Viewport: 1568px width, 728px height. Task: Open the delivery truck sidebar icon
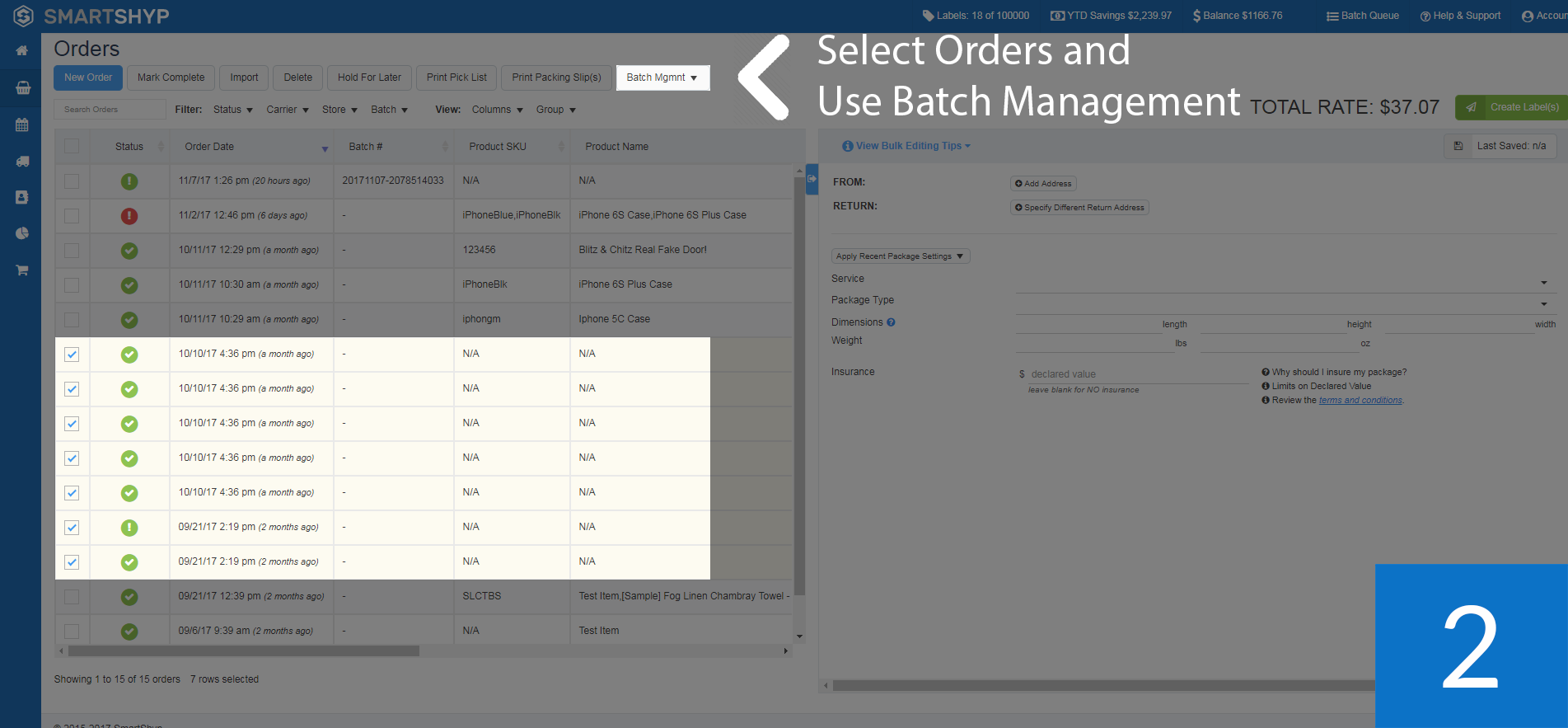pyautogui.click(x=22, y=162)
